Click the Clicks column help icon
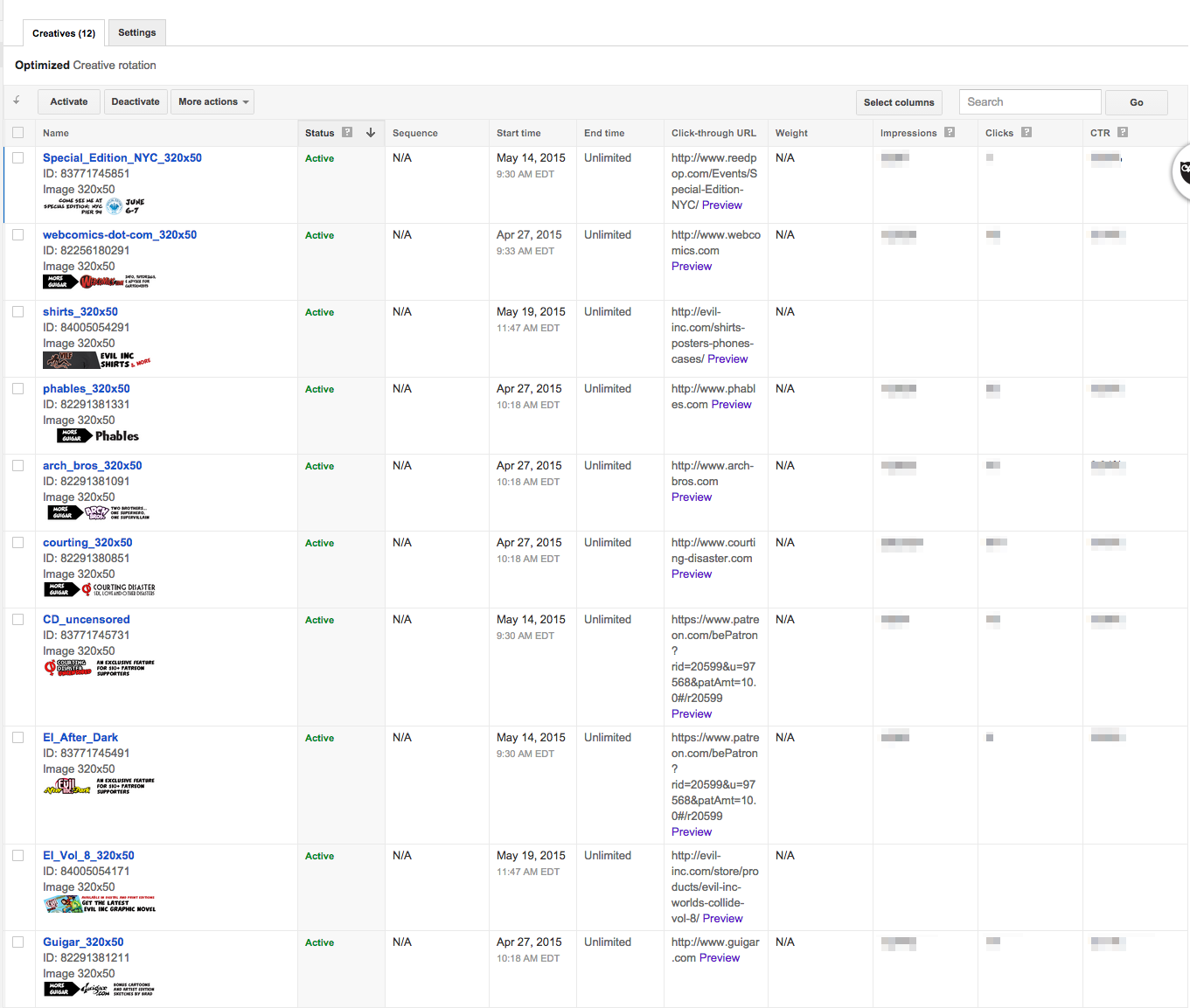Image resolution: width=1190 pixels, height=1008 pixels. coord(1026,133)
